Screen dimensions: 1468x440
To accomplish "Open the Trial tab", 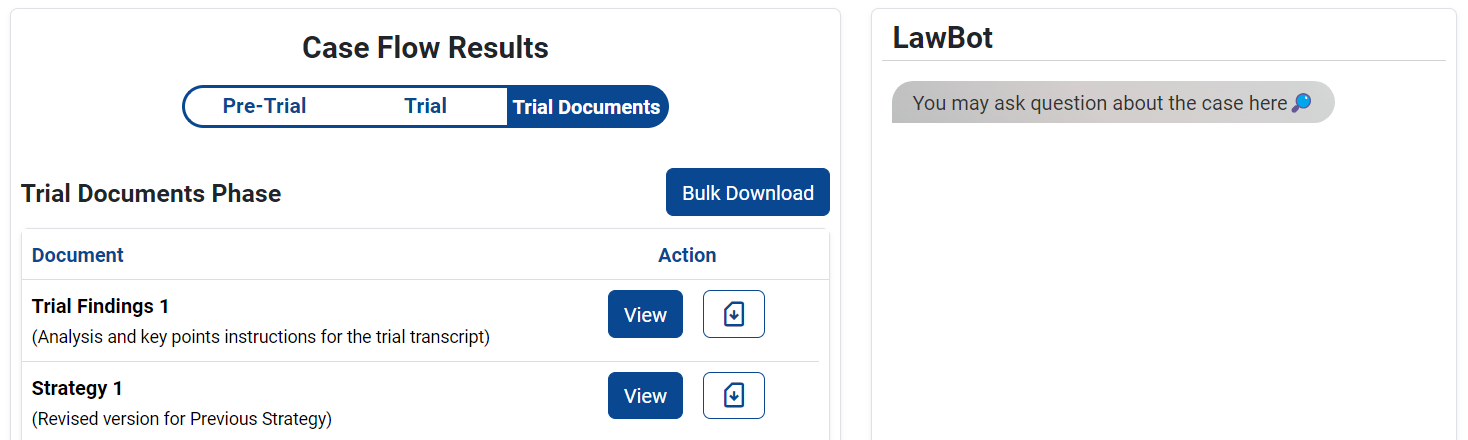I will point(425,106).
